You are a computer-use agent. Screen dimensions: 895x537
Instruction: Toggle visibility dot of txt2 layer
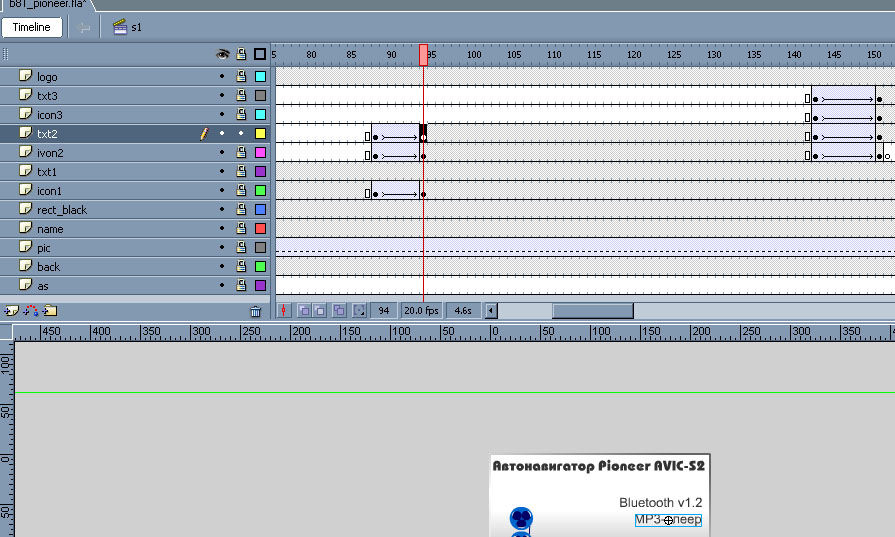click(222, 133)
